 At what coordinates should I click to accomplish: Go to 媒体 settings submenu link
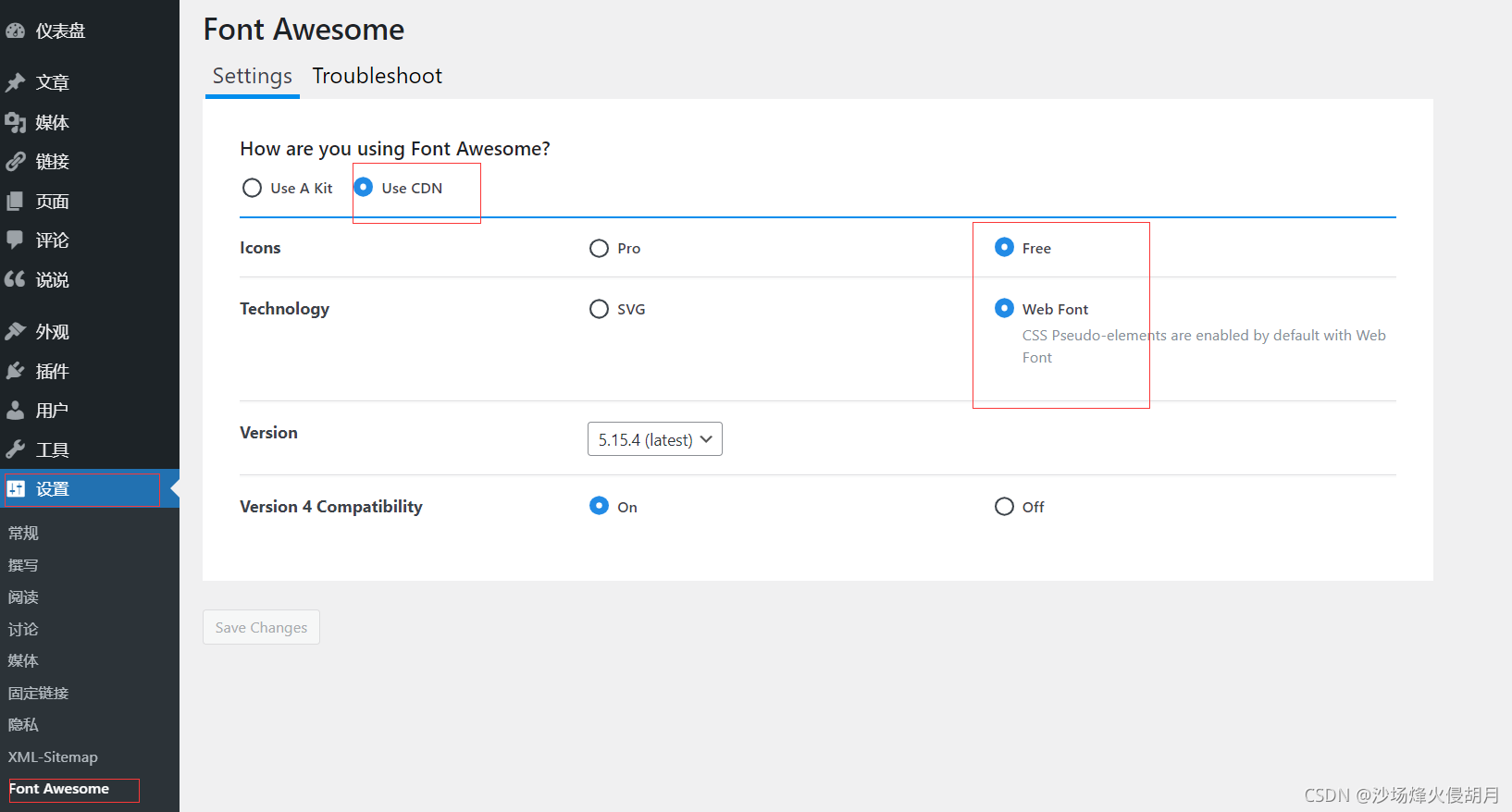[23, 660]
